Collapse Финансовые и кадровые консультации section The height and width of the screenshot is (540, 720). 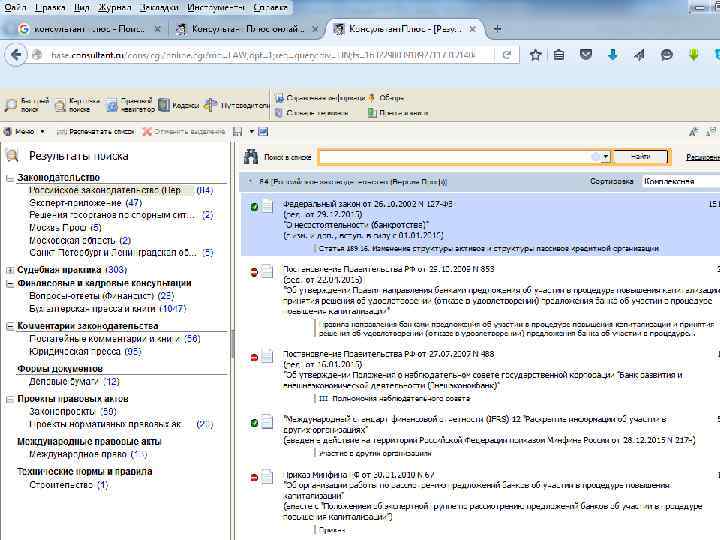(10, 284)
